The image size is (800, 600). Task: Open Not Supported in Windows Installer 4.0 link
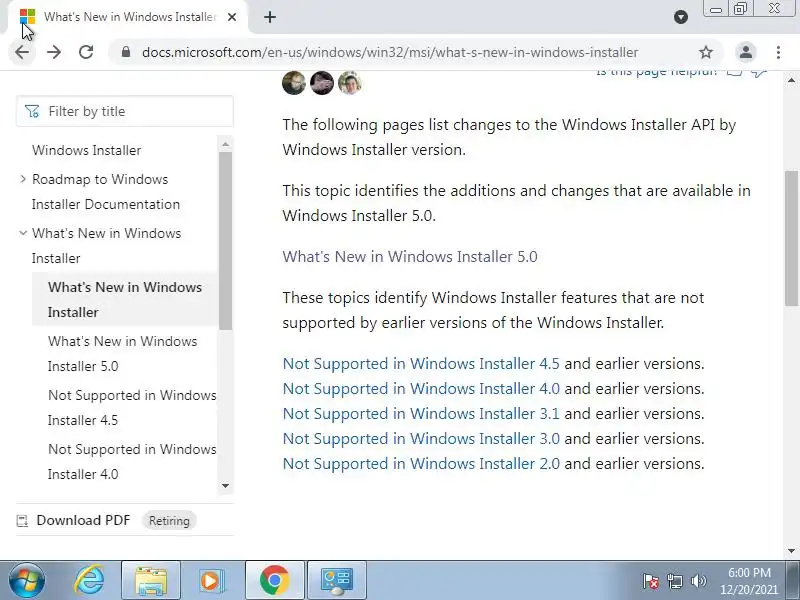(x=421, y=389)
